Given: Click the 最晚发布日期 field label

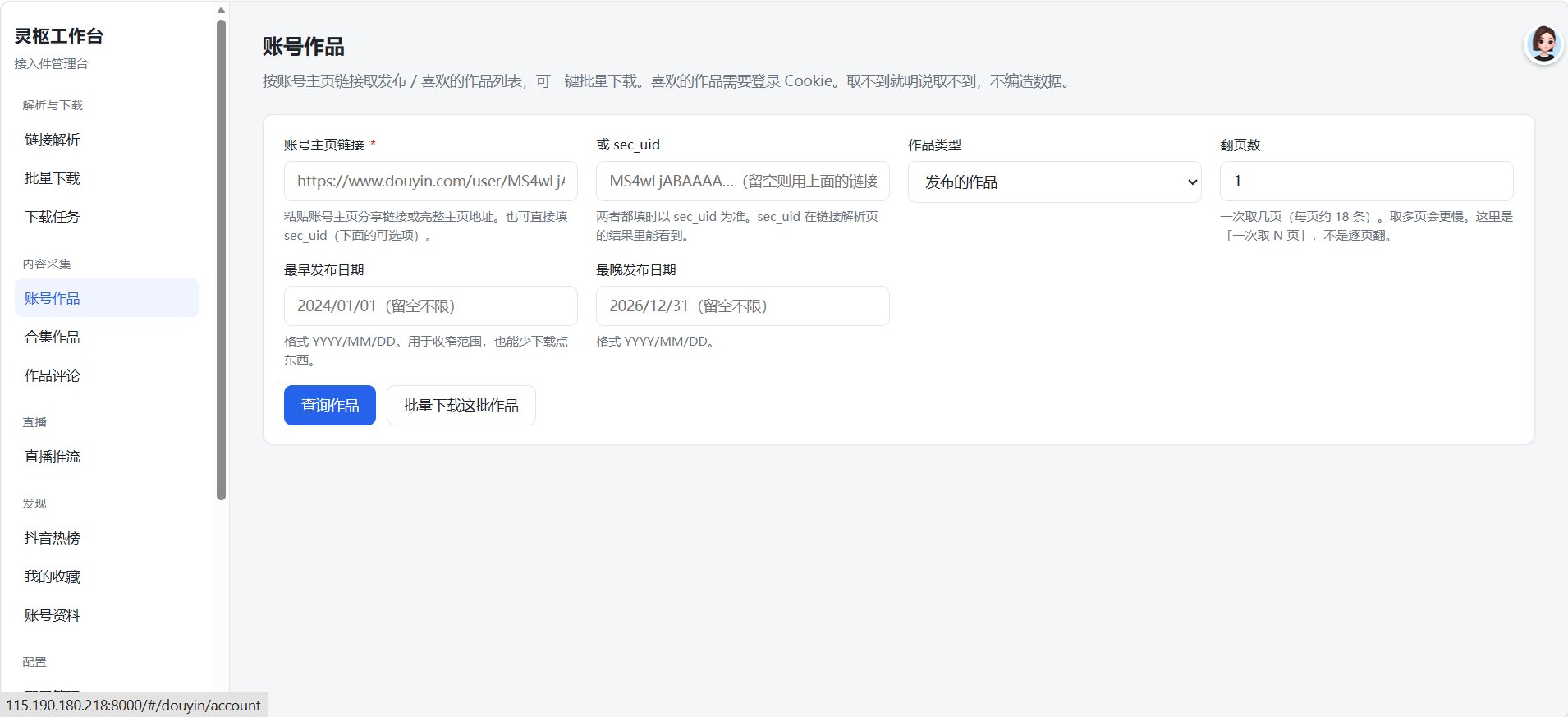Looking at the screenshot, I should 636,269.
